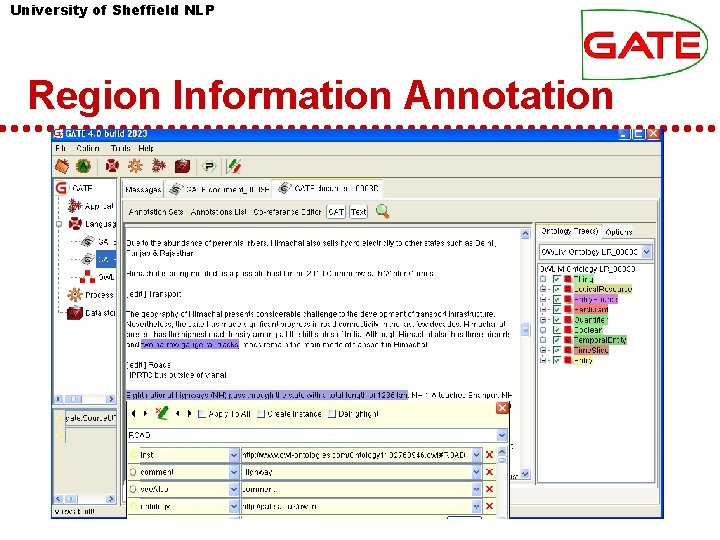Click the dark red gears application toolbar icon
The height and width of the screenshot is (540, 720).
(x=158, y=166)
